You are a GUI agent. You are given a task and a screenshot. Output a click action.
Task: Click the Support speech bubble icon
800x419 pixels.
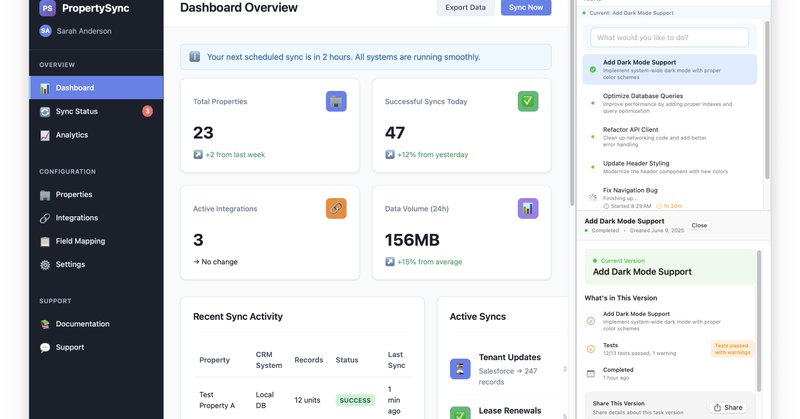pyautogui.click(x=45, y=348)
